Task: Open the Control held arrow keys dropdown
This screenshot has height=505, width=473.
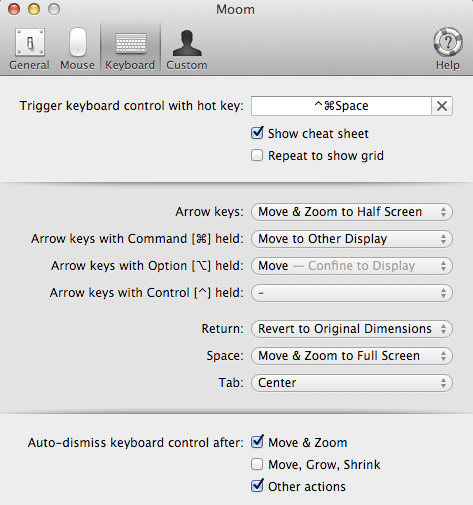Action: click(x=352, y=293)
